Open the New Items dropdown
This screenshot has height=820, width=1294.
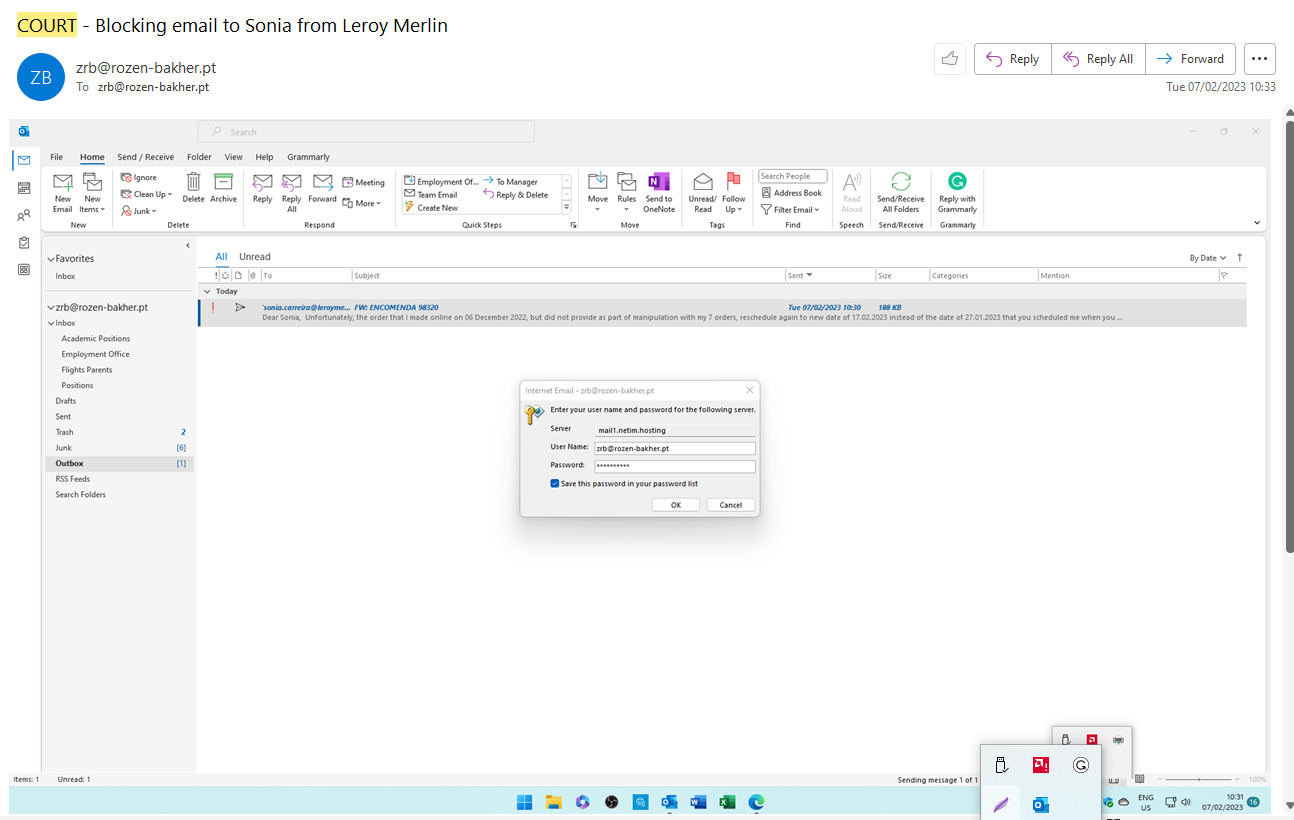92,192
